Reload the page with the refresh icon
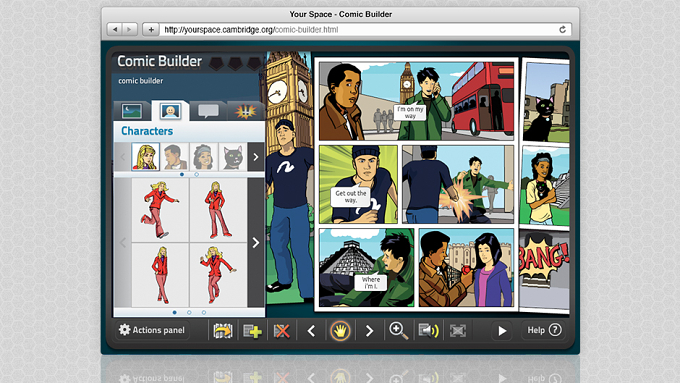This screenshot has height=383, width=680. 562,29
